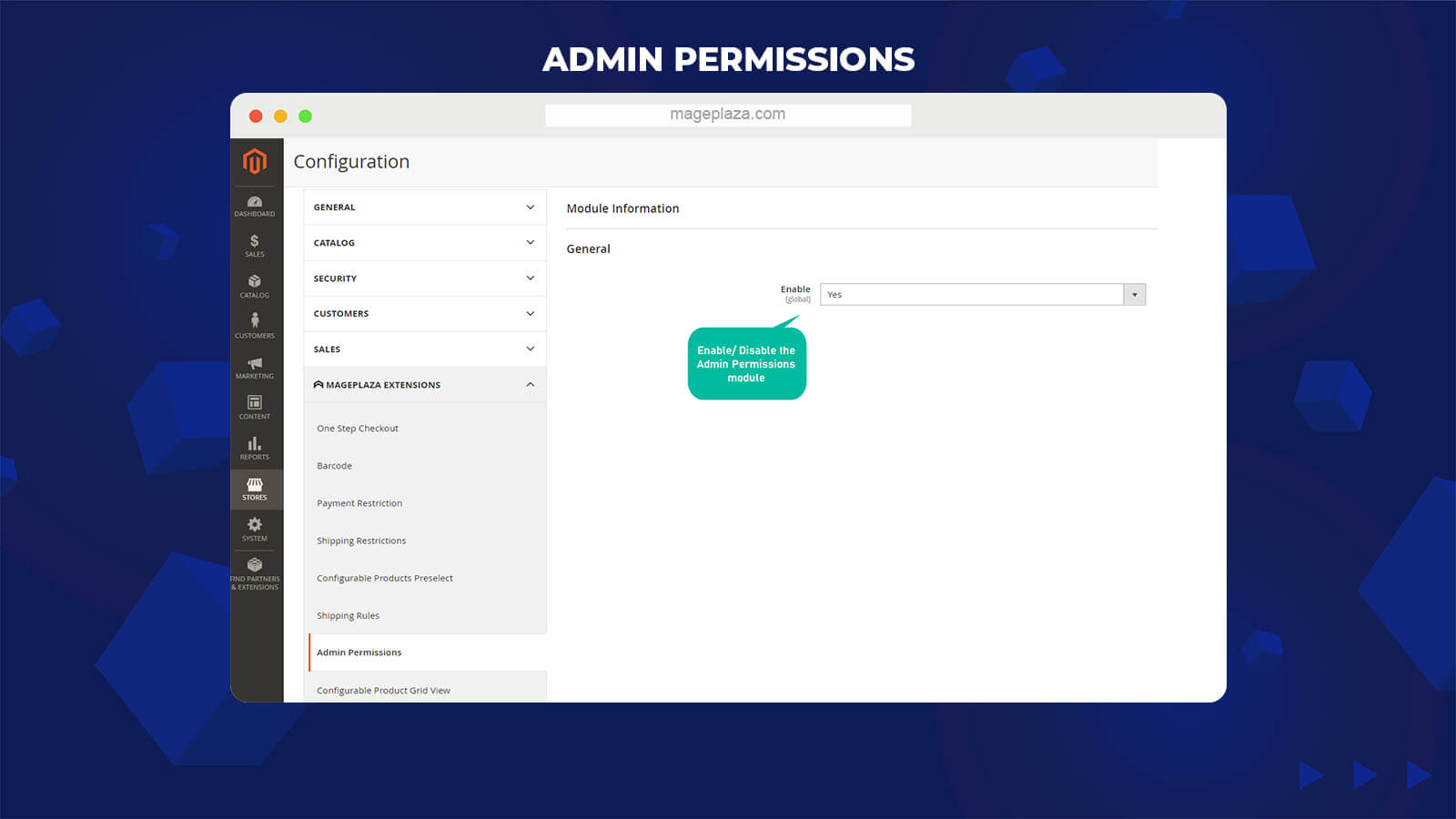
Task: Click the green traffic light button
Action: (305, 116)
